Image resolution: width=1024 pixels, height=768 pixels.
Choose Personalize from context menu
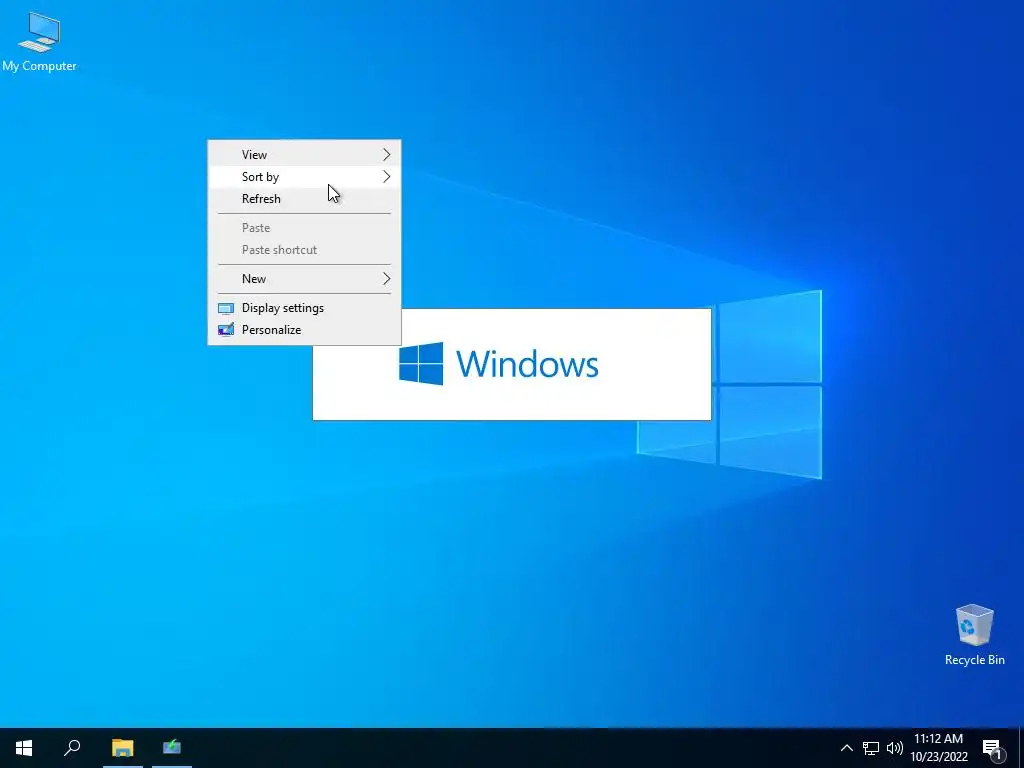[x=304, y=330]
